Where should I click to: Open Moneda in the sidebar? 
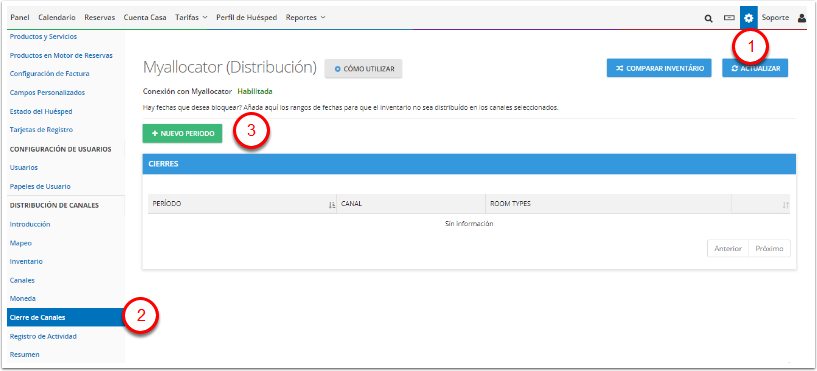coord(23,299)
